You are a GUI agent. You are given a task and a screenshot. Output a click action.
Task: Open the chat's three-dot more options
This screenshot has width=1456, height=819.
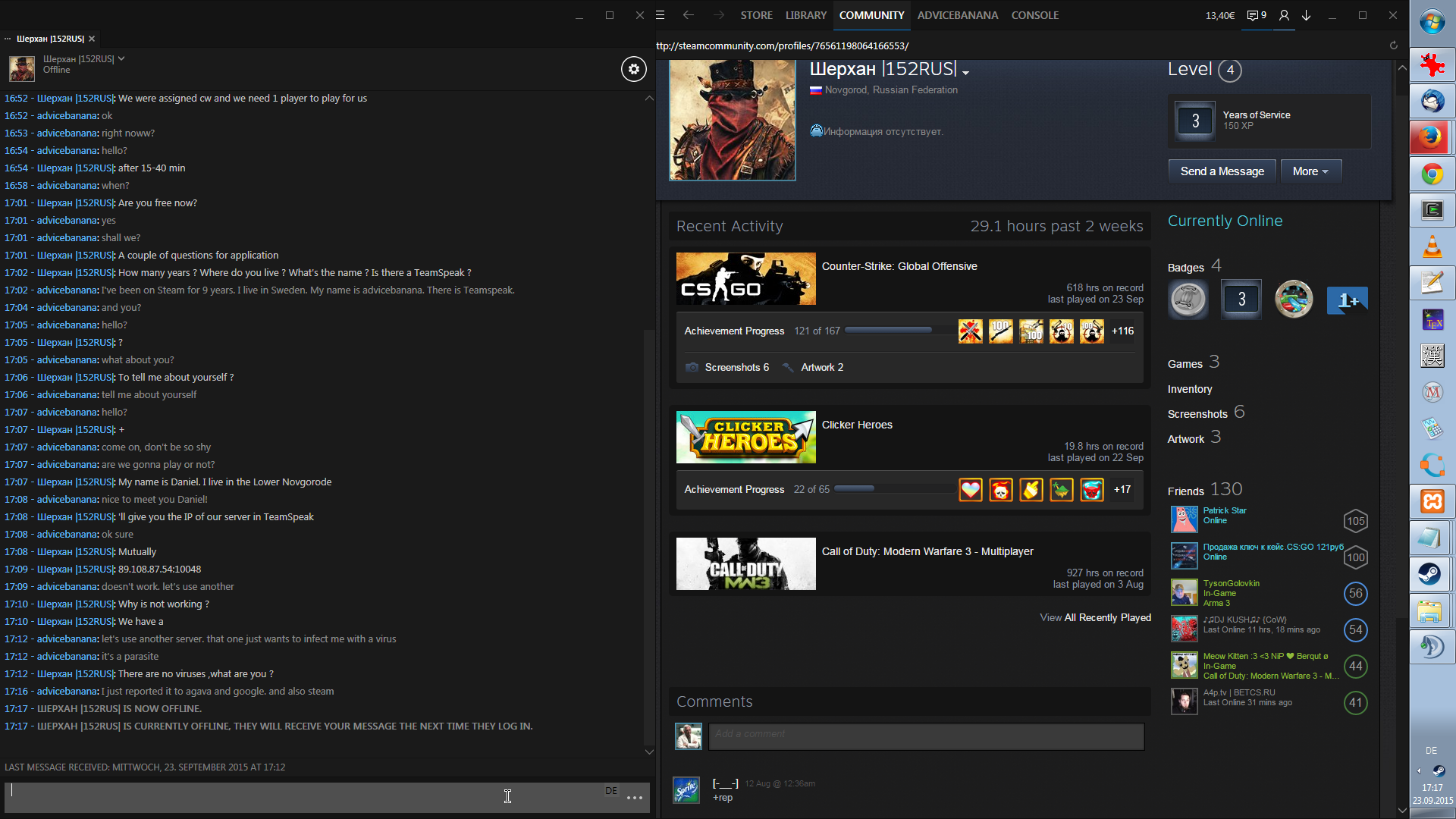(x=635, y=798)
